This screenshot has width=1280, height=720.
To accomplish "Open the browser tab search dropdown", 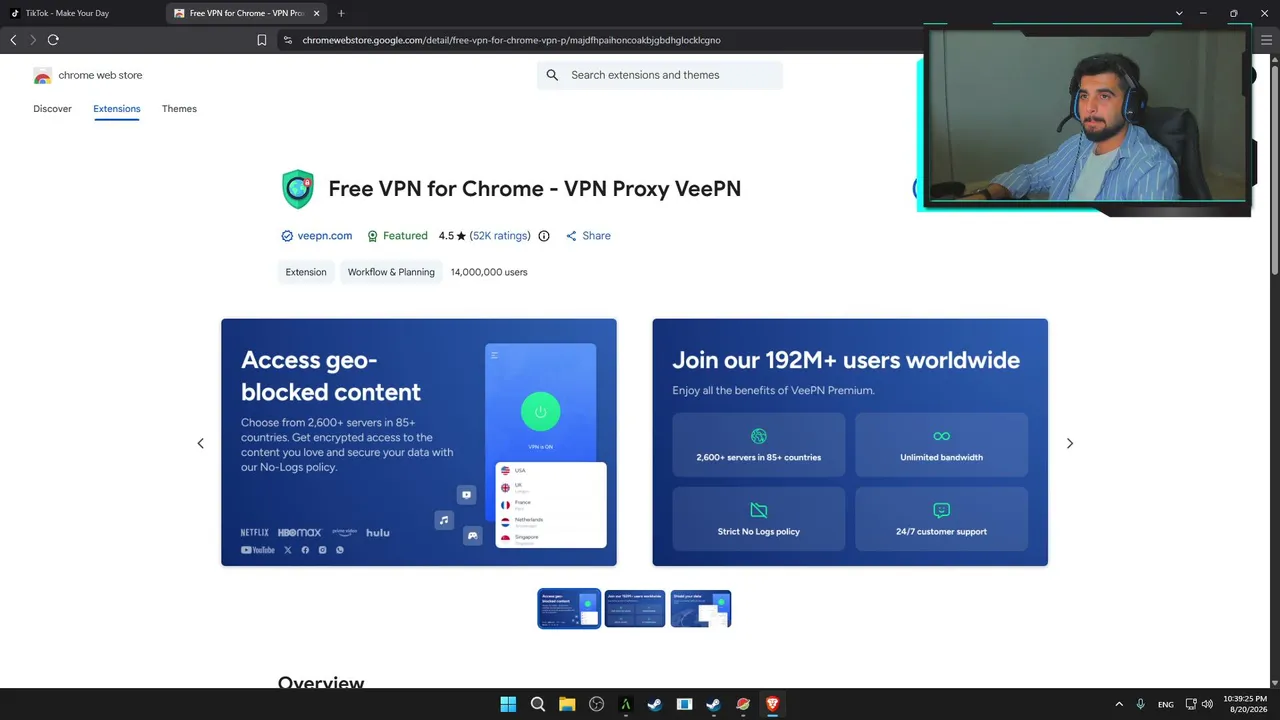I will (1179, 13).
